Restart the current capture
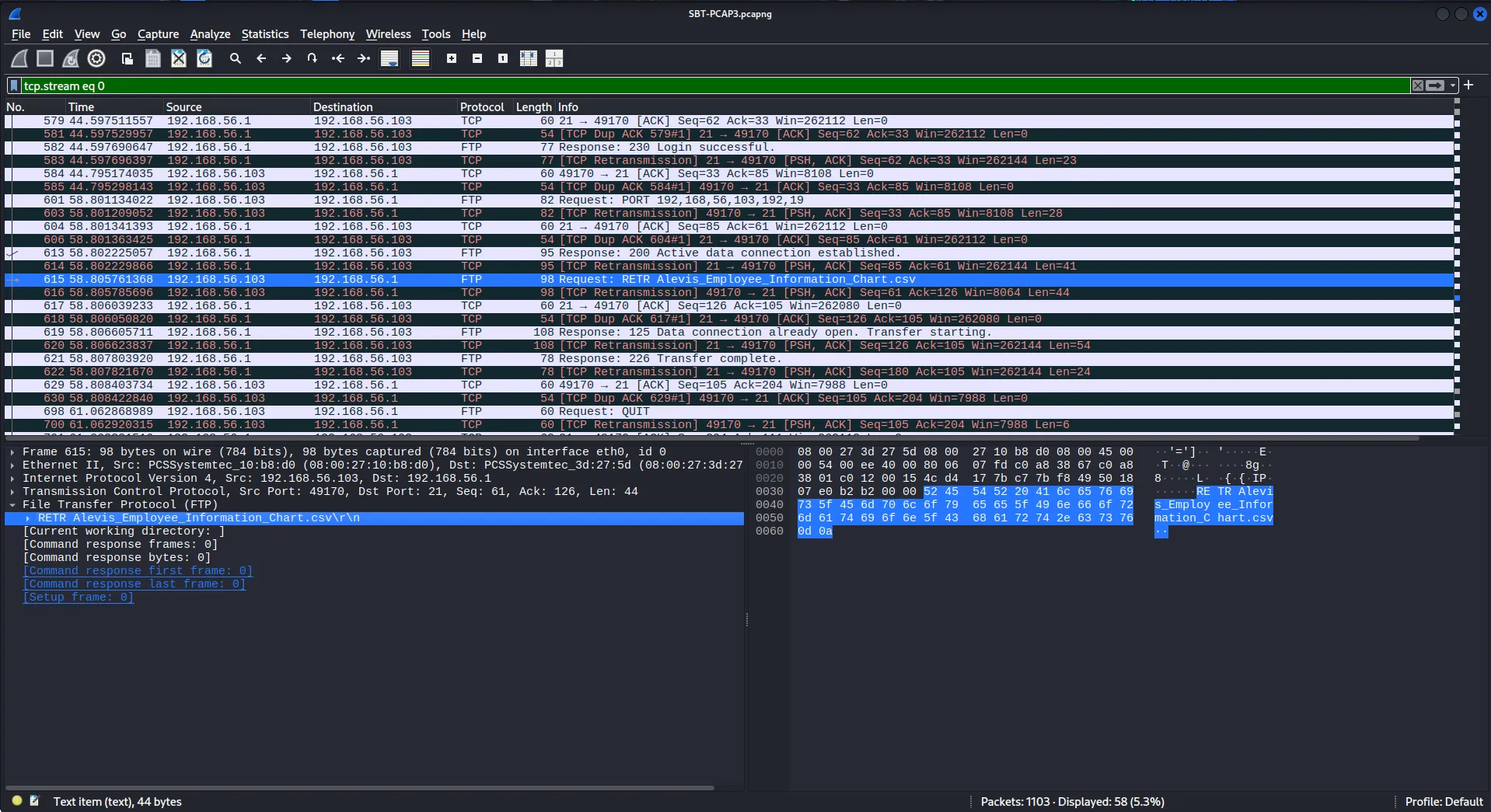 (71, 58)
